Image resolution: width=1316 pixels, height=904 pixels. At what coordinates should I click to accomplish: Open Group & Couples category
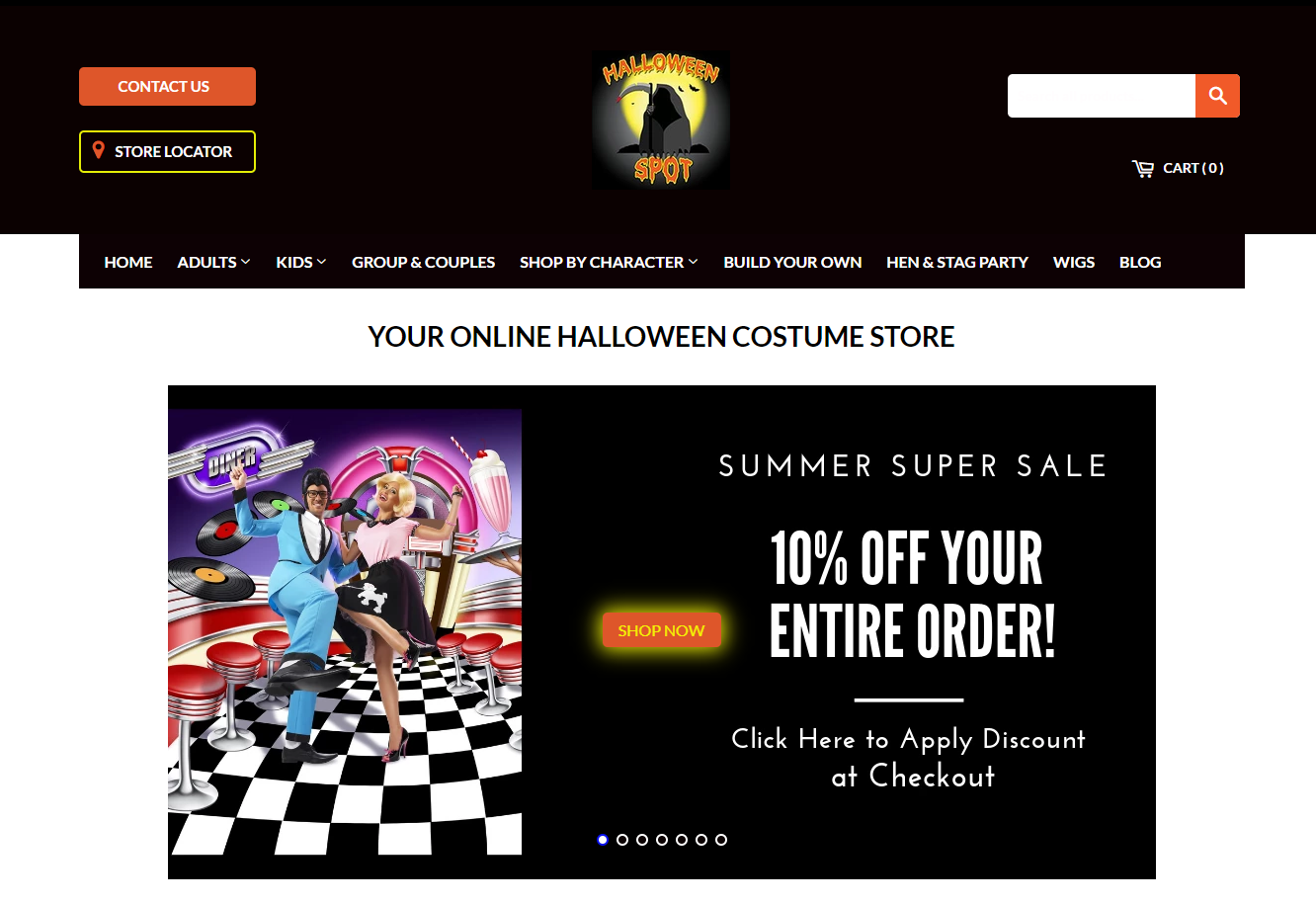pos(423,262)
